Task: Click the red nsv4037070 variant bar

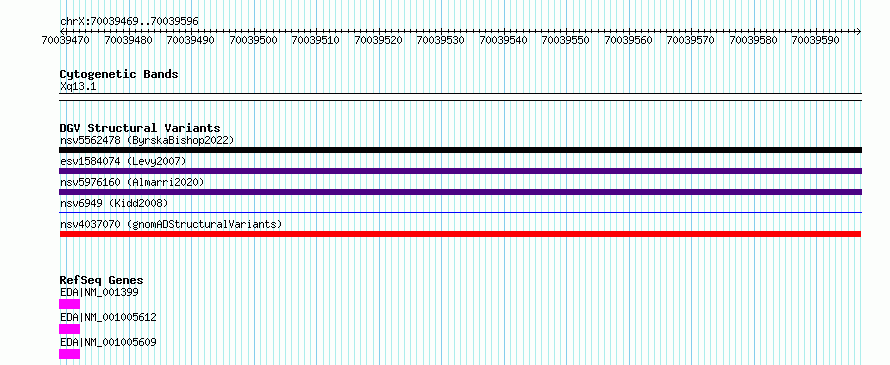Action: coord(460,234)
